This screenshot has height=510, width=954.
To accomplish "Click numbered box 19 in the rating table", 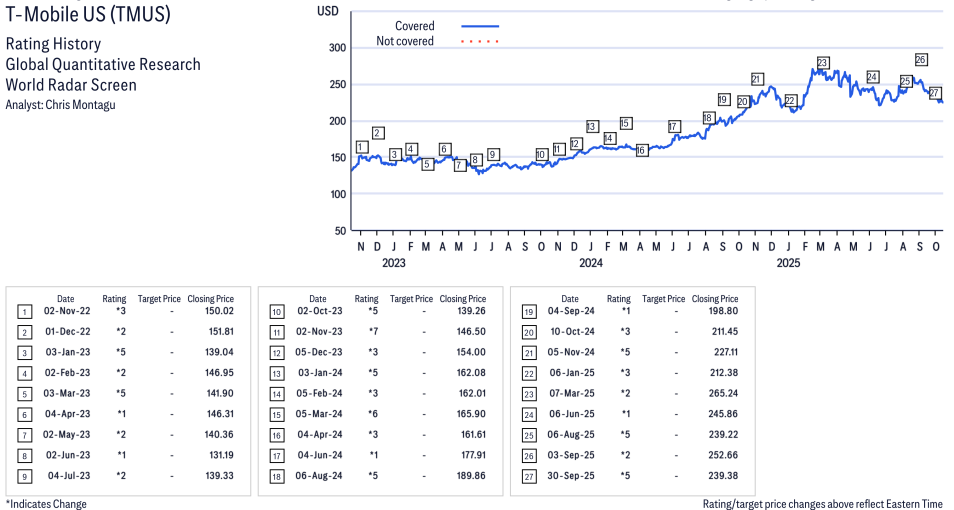I will point(527,313).
